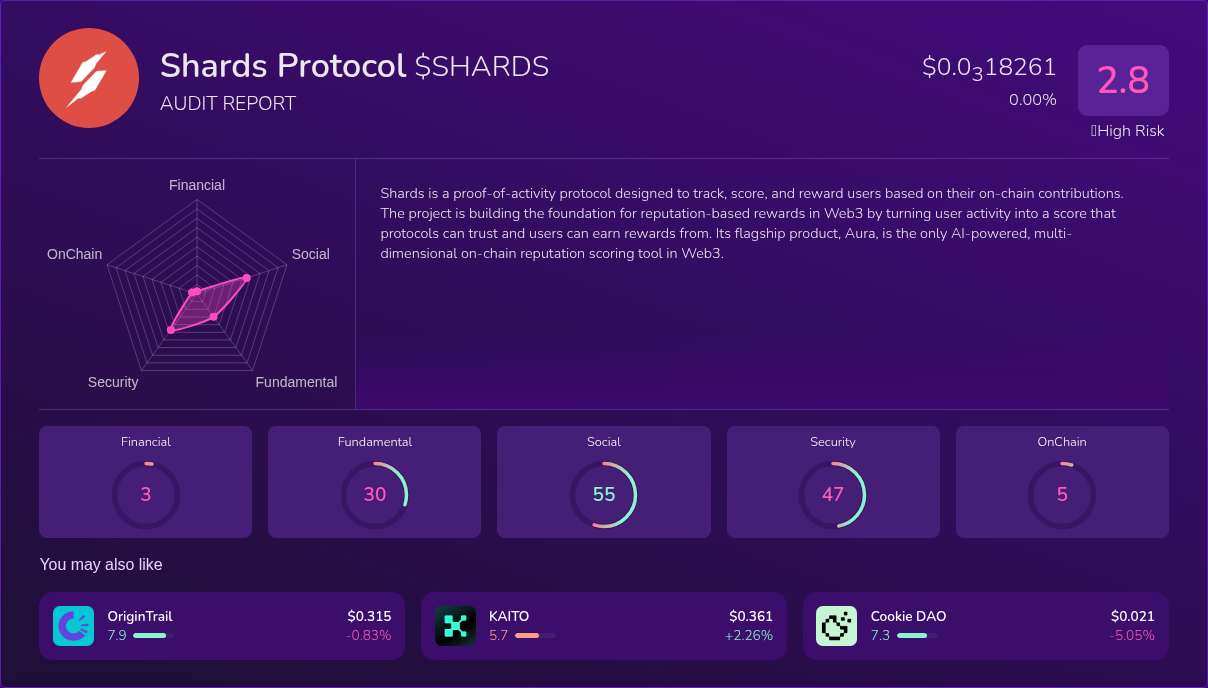Click the Financial gauge showing 3
The height and width of the screenshot is (688, 1208).
146,493
